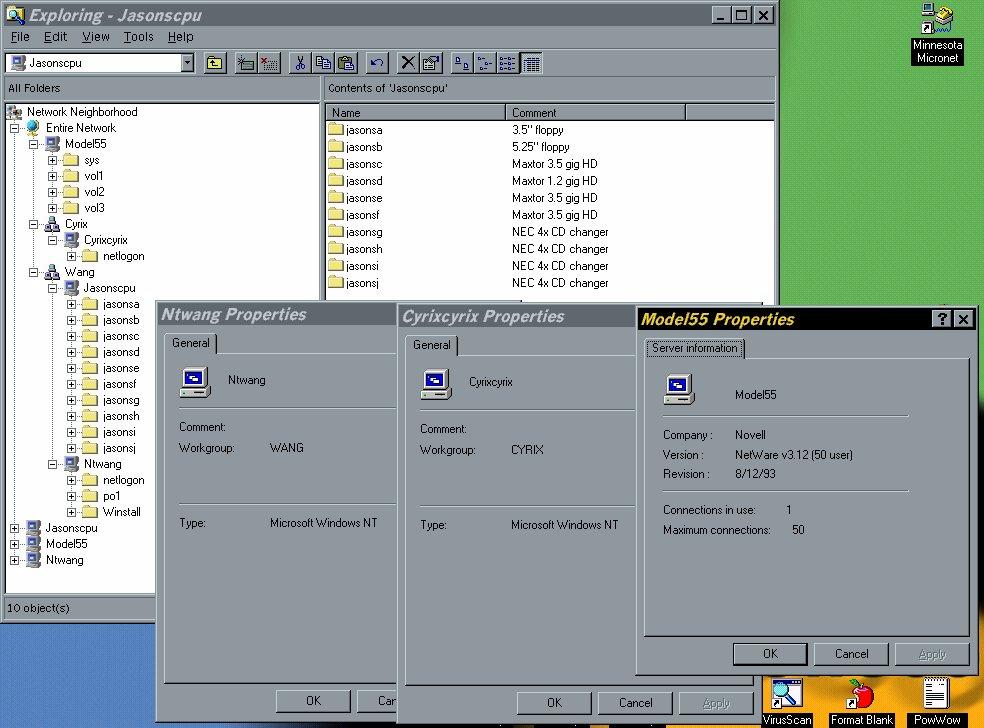Screen dimensions: 984x728
Task: Click the Disconnect Network Drive toolbar icon
Action: (269, 63)
